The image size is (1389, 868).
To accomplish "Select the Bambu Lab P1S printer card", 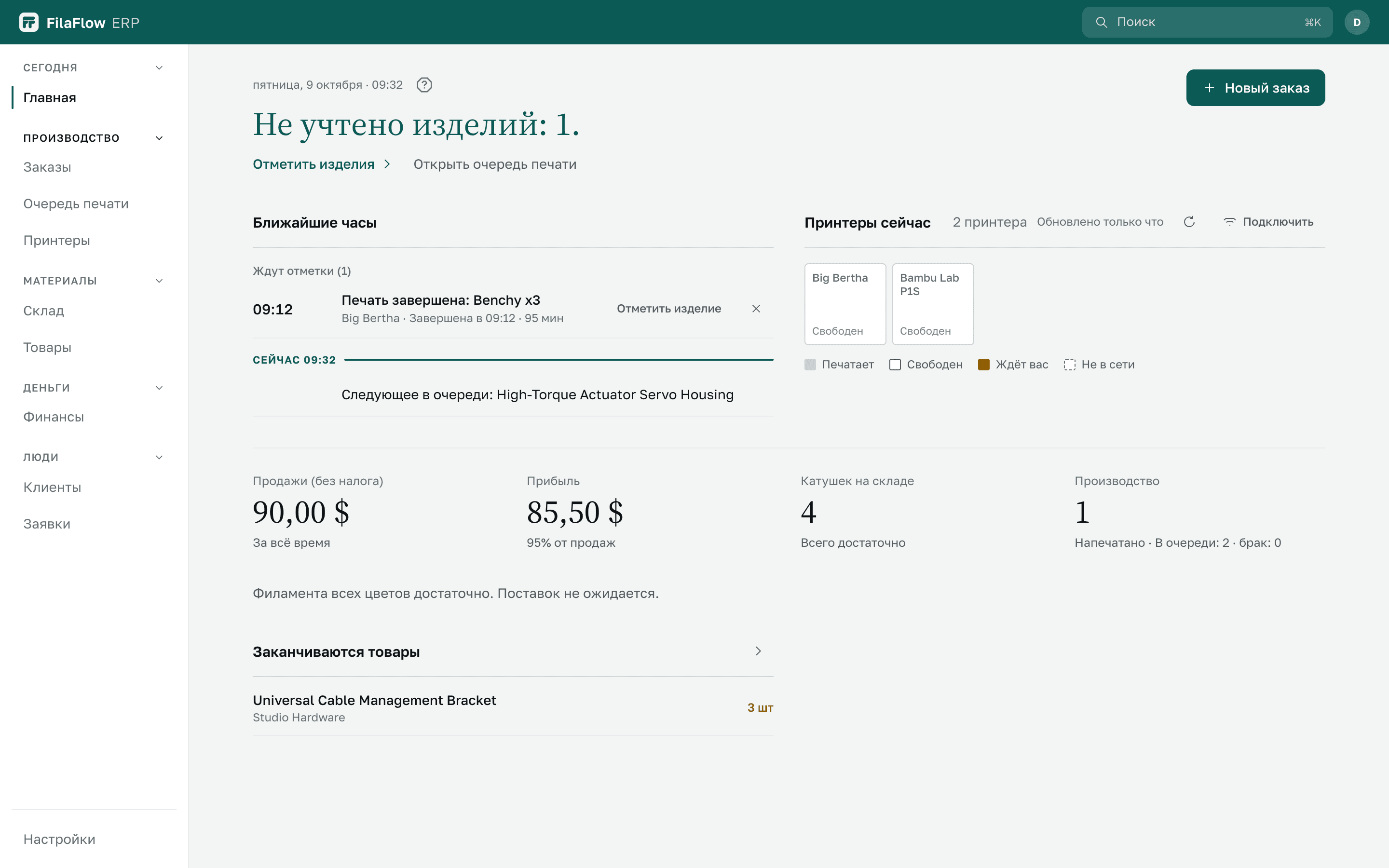I will click(x=933, y=304).
